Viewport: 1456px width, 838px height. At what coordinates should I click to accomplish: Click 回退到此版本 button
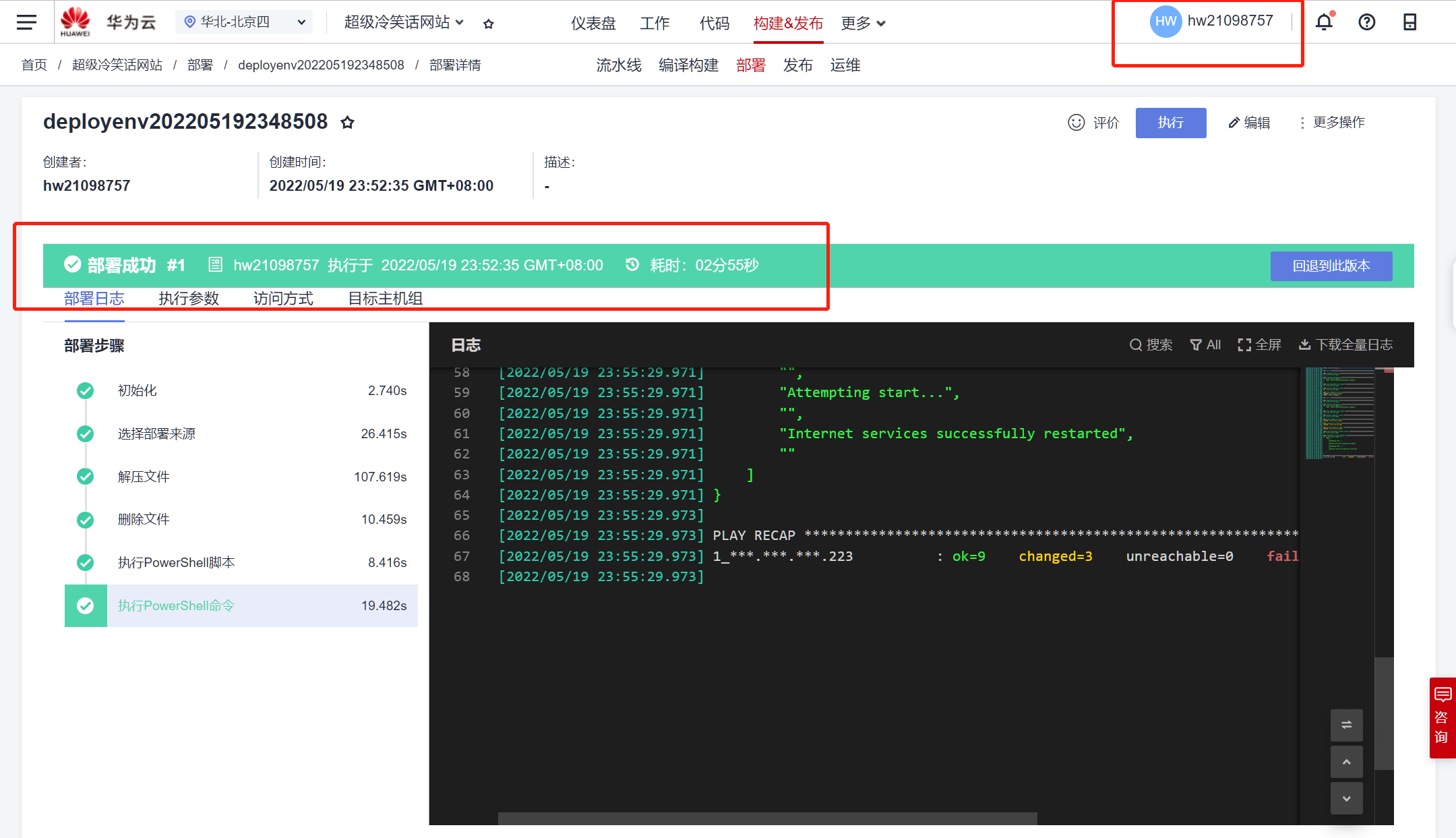[x=1331, y=266]
